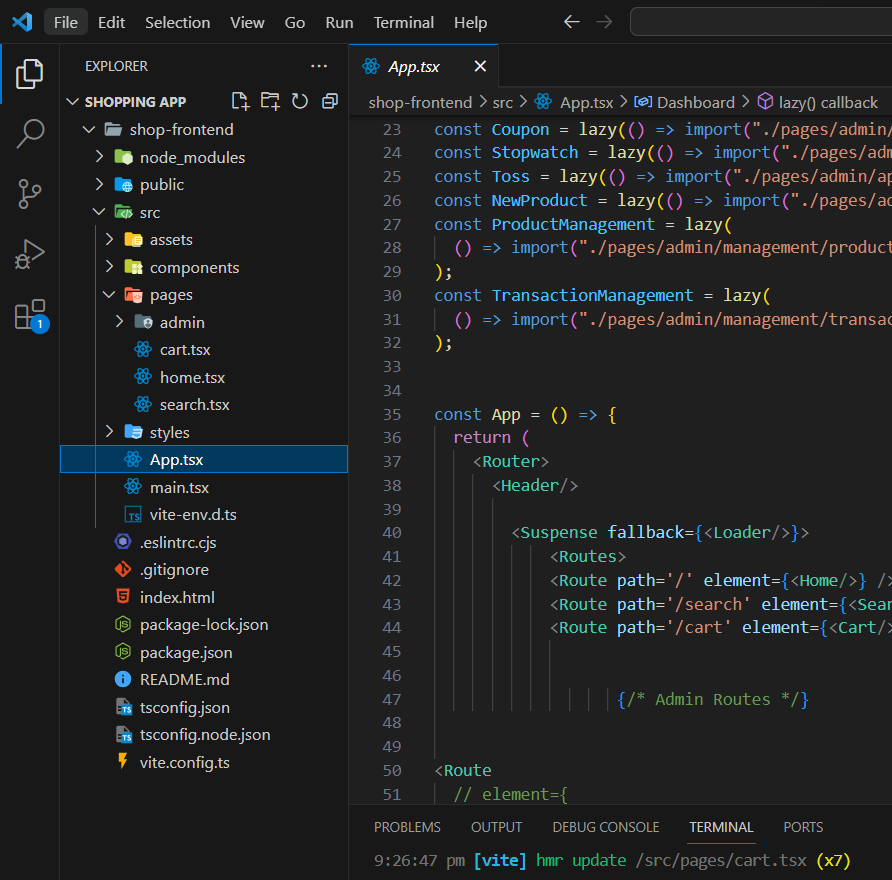This screenshot has height=880, width=892.
Task: Open the Extensions view icon
Action: (31, 315)
